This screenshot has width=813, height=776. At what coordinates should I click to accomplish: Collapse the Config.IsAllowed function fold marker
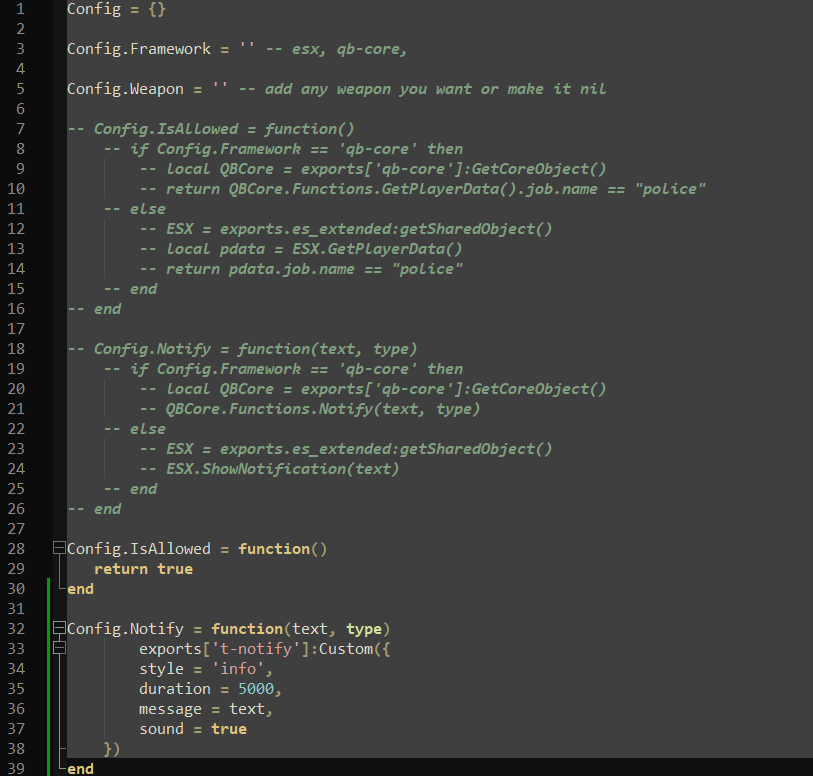point(60,547)
